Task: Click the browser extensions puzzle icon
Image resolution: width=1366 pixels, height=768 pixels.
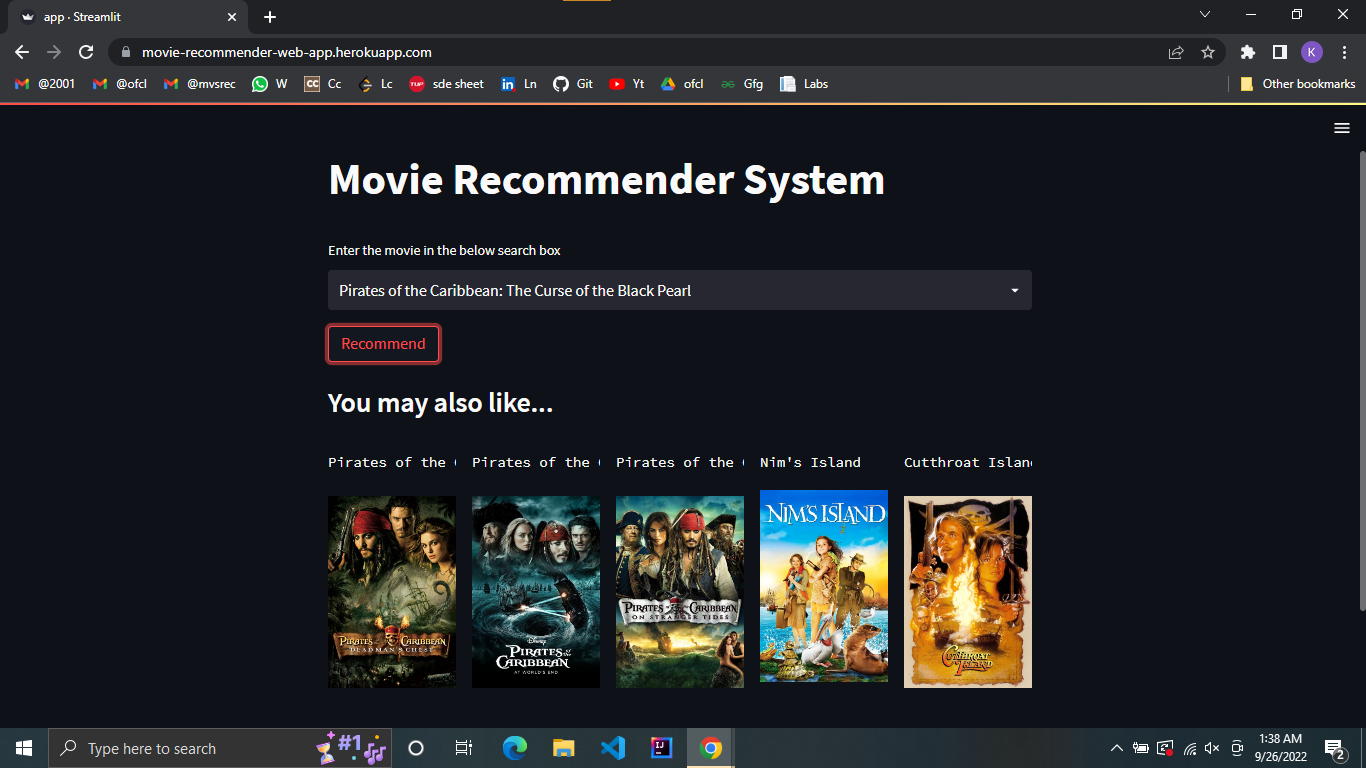Action: [x=1247, y=52]
